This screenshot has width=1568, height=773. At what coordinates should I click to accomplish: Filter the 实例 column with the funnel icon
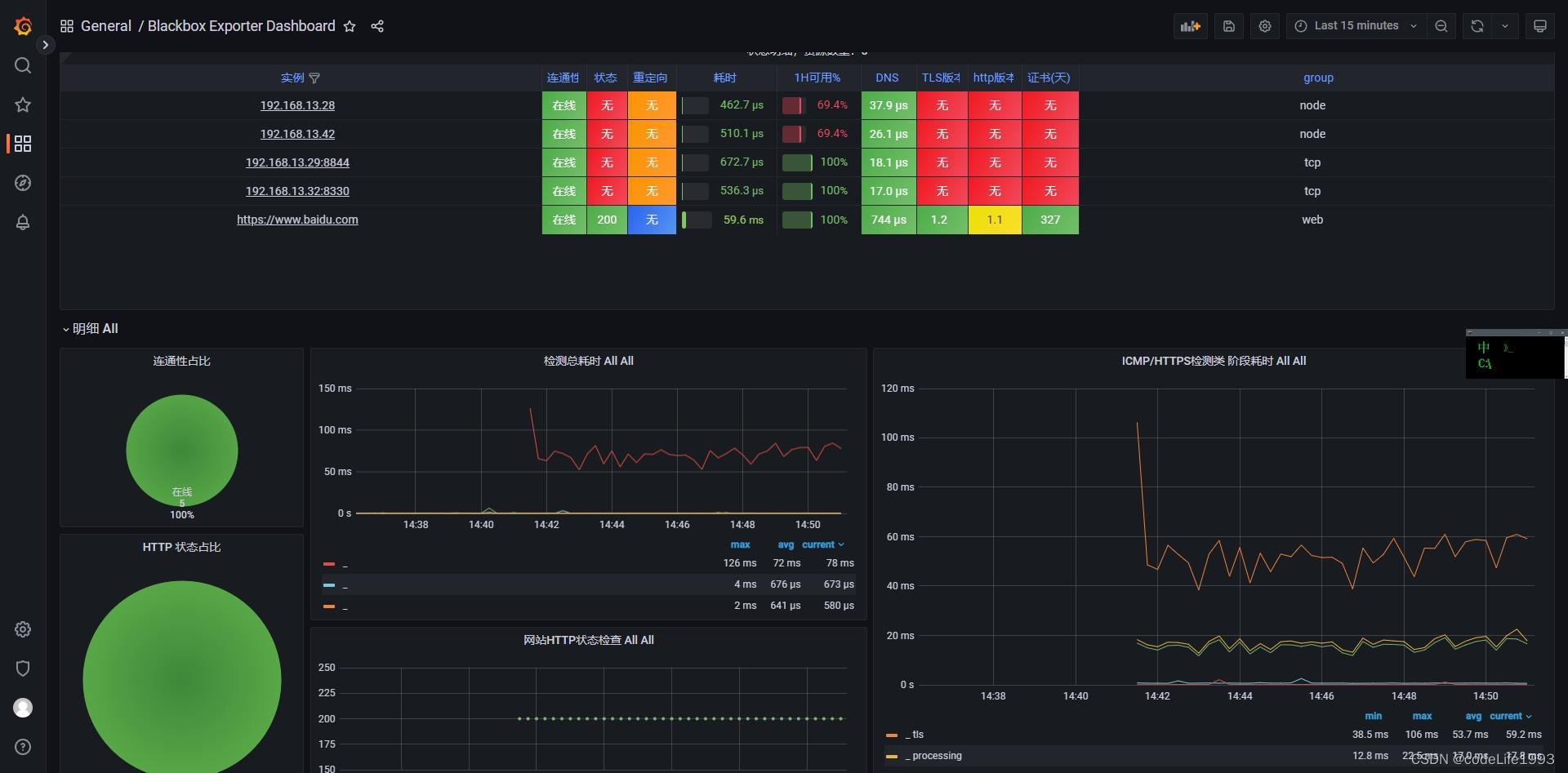pos(314,78)
